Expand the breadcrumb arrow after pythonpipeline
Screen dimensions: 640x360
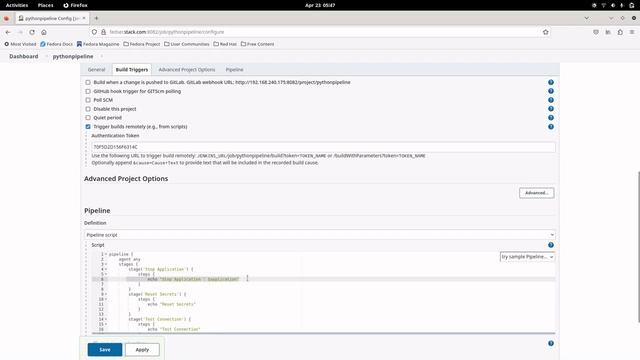[102, 56]
